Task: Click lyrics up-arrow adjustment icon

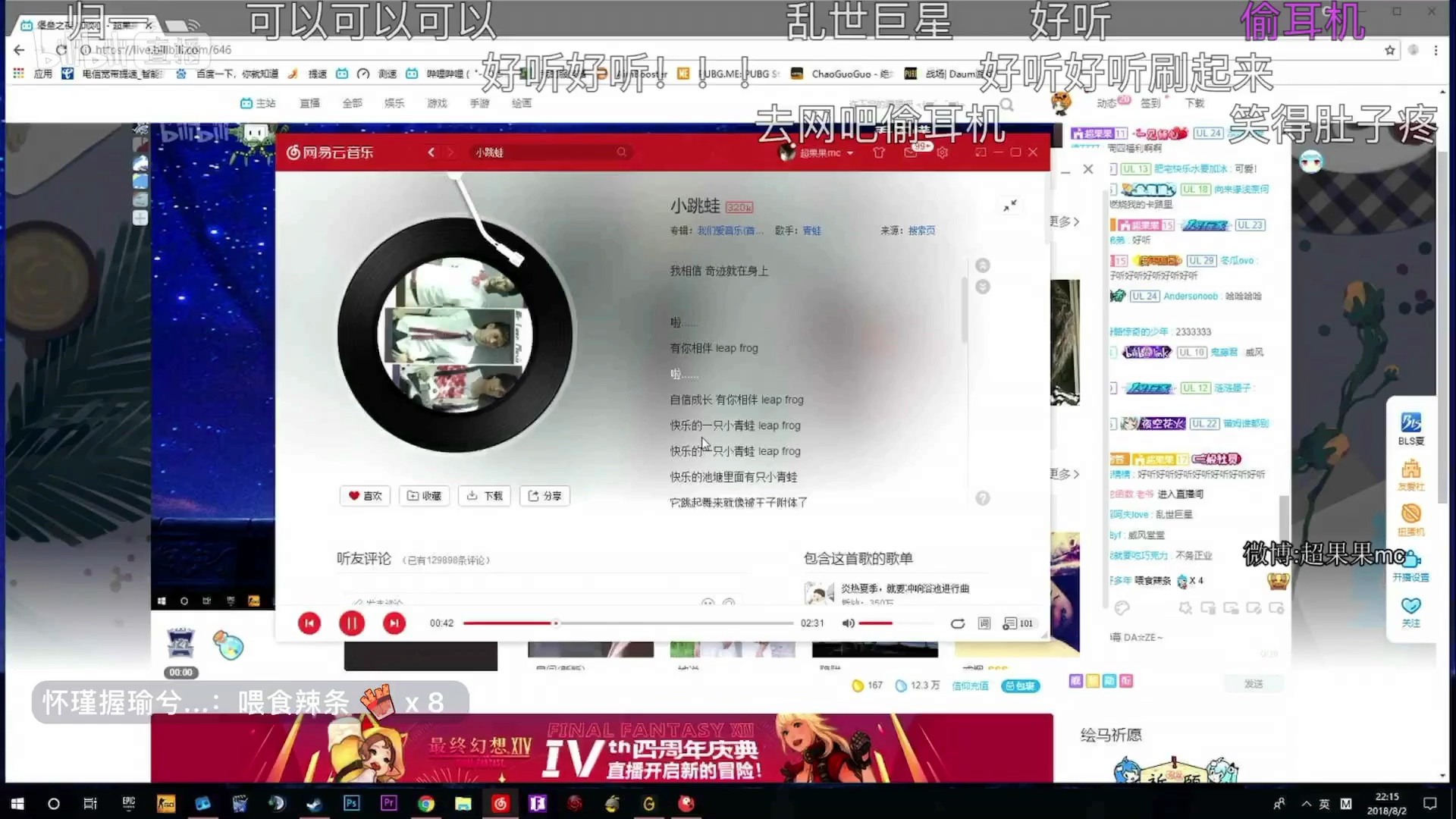Action: 983,265
